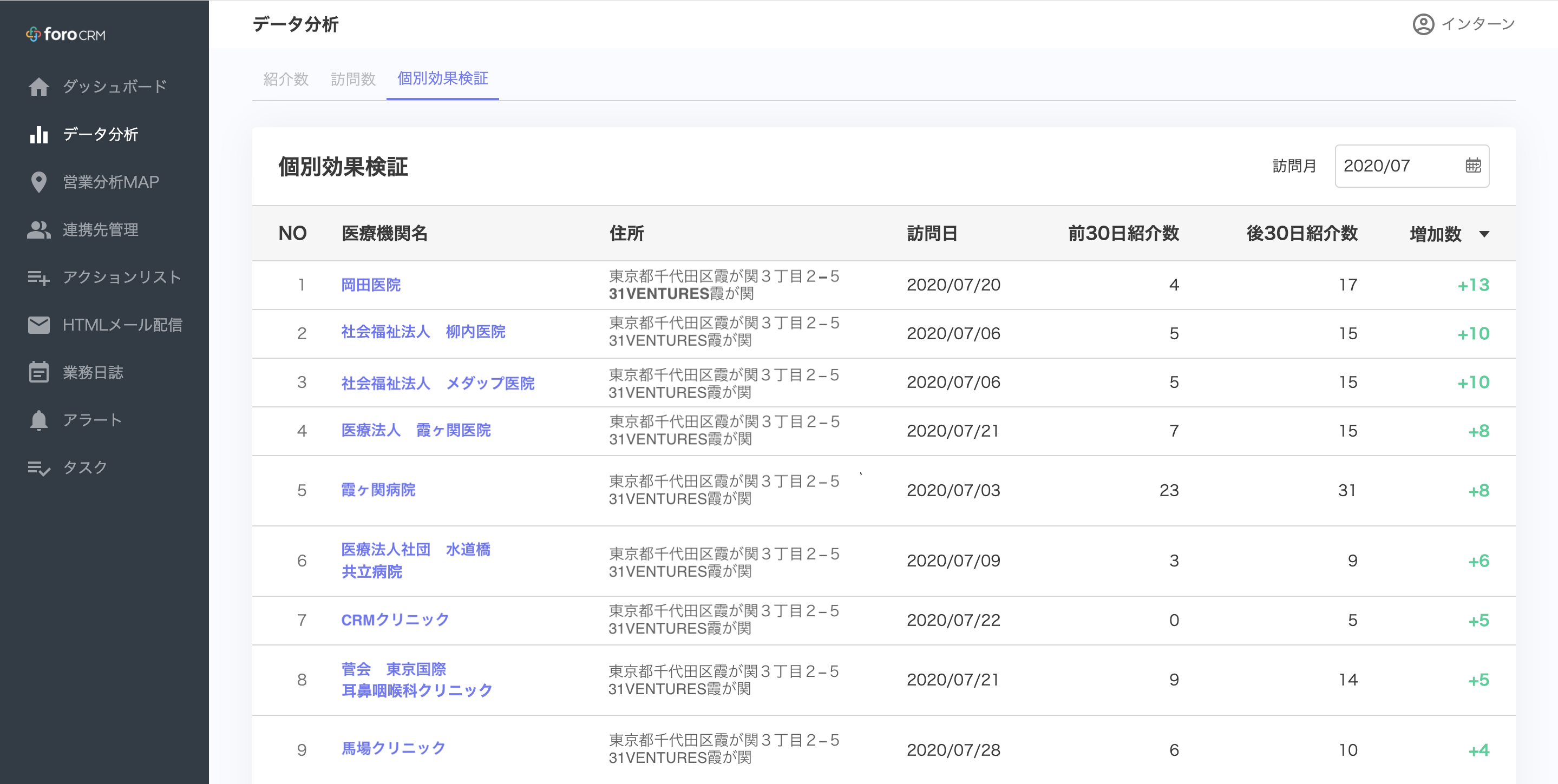Click the アラート bell icon
This screenshot has height=784, width=1558.
(39, 420)
